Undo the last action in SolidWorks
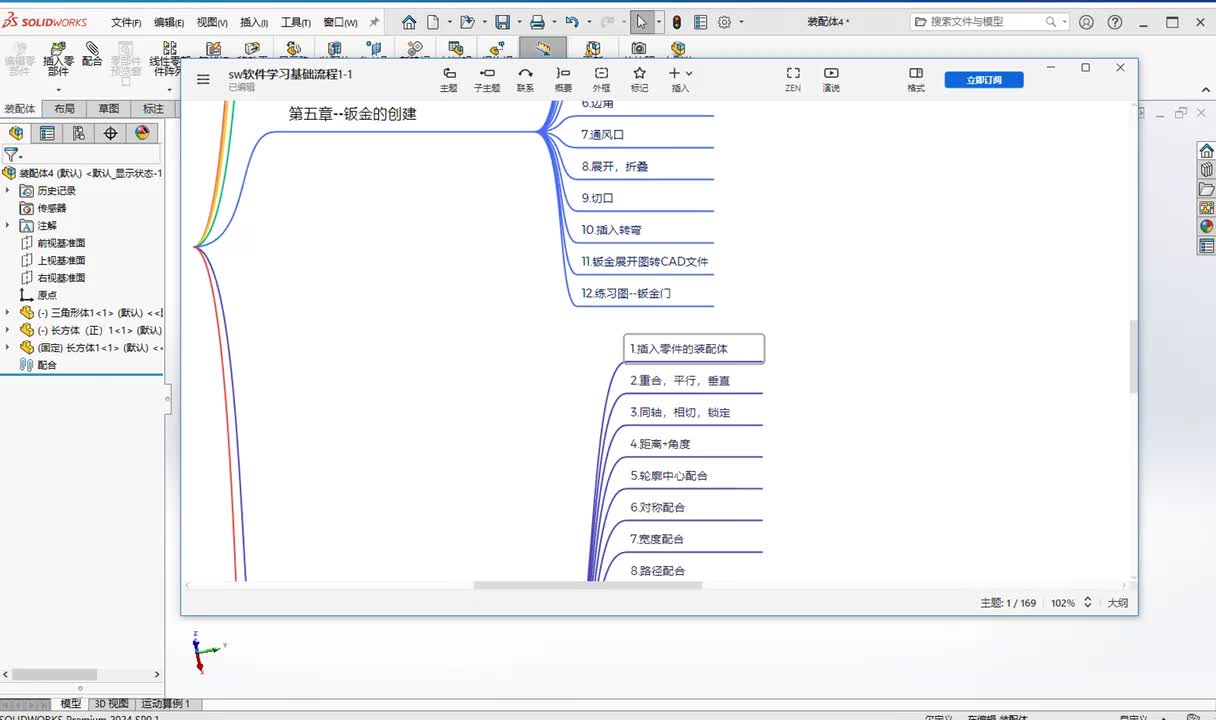 (x=571, y=22)
